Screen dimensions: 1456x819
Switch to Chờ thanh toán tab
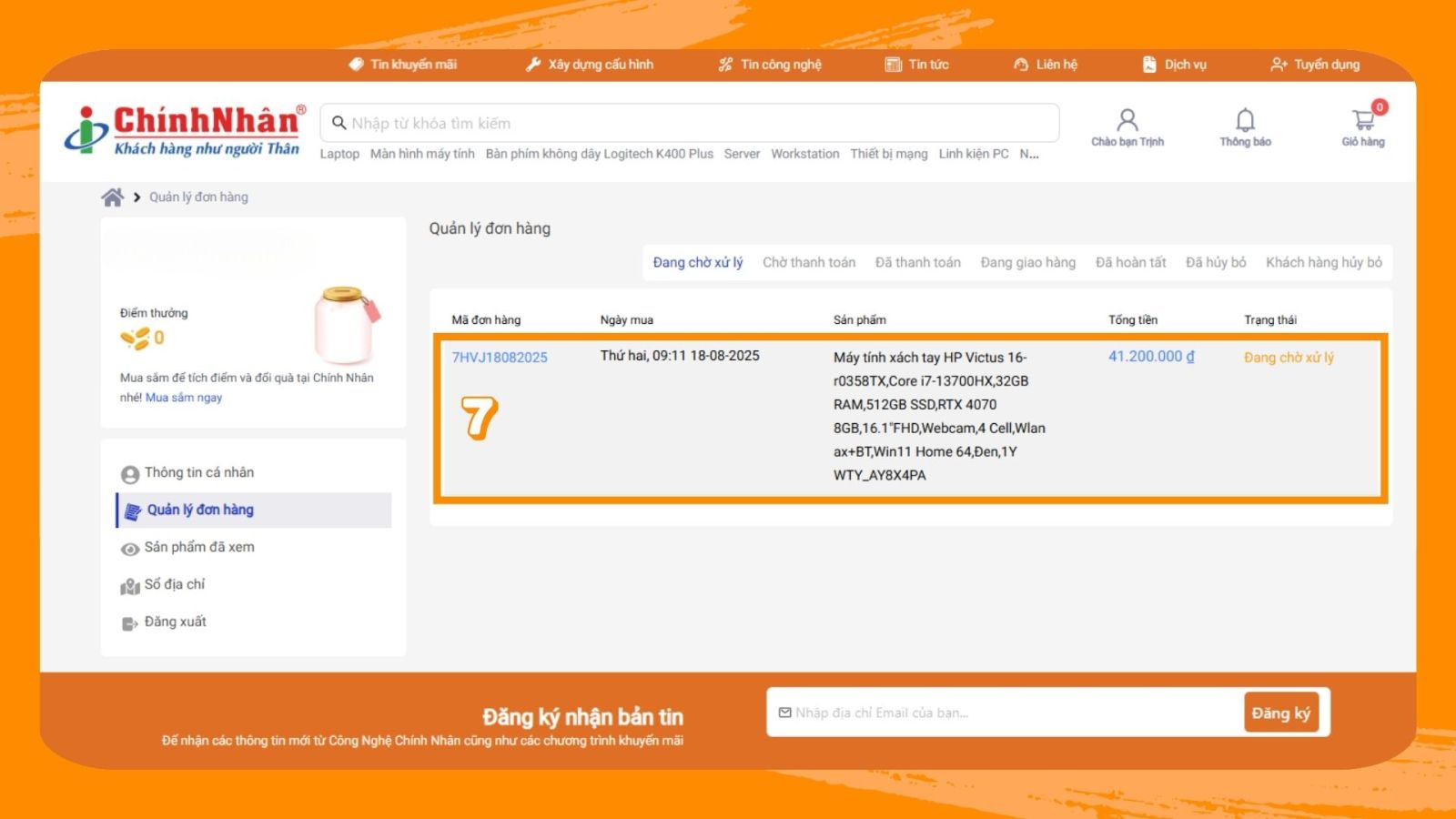tap(809, 262)
